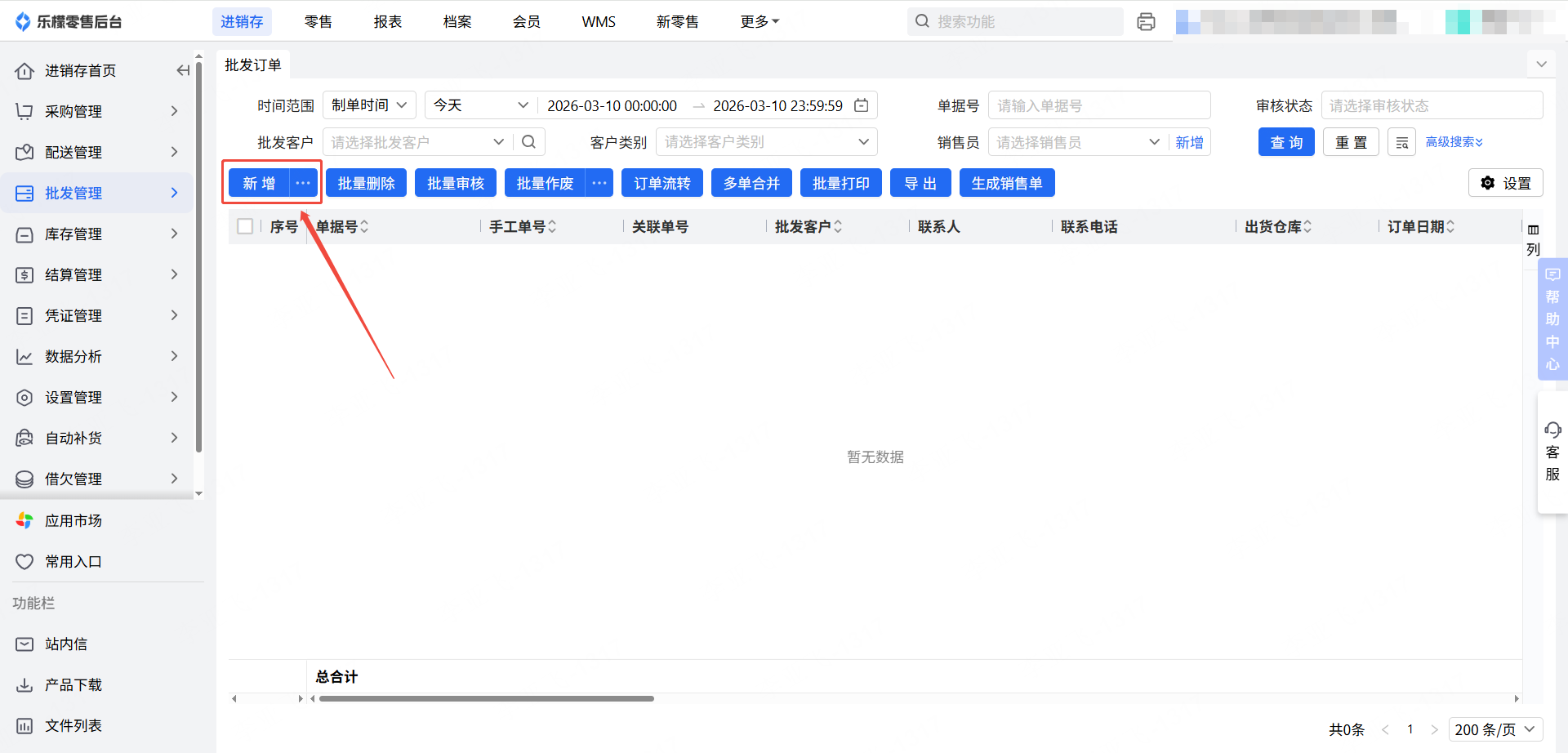The width and height of the screenshot is (1568, 753).
Task: Open 帮助中心 help center panel
Action: point(1552,319)
